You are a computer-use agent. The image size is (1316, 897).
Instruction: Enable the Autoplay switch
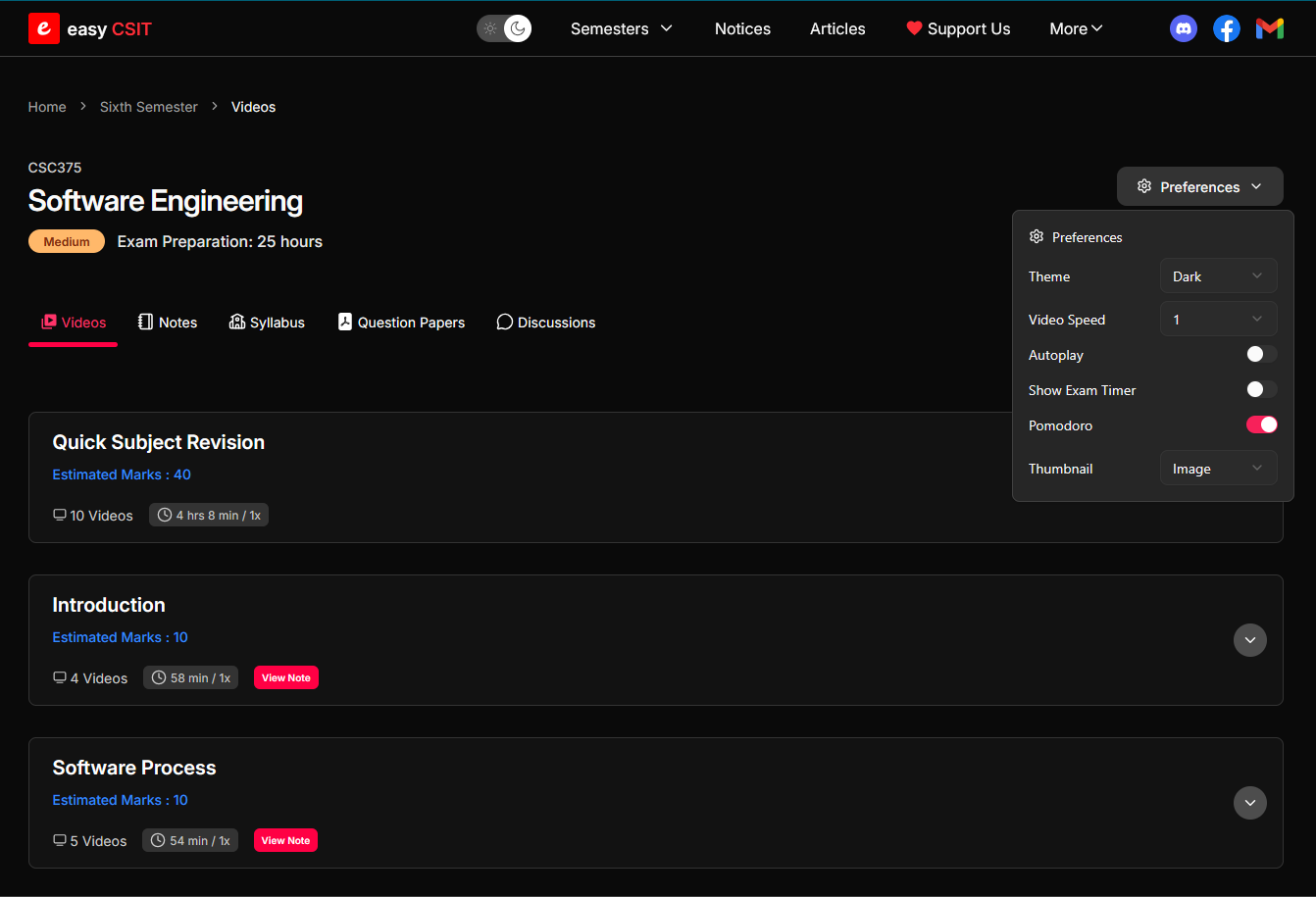coord(1261,354)
